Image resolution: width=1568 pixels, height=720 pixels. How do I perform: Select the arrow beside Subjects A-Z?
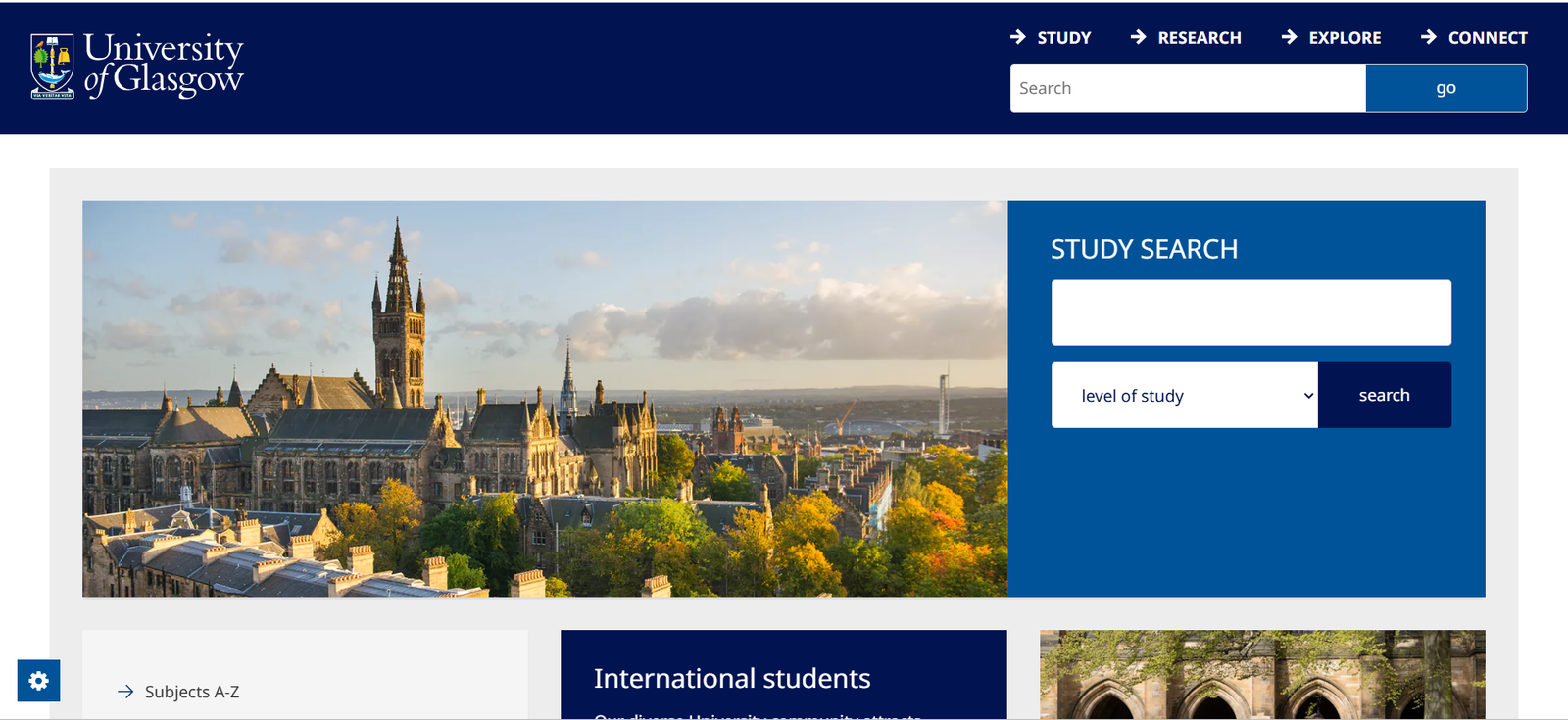point(125,692)
